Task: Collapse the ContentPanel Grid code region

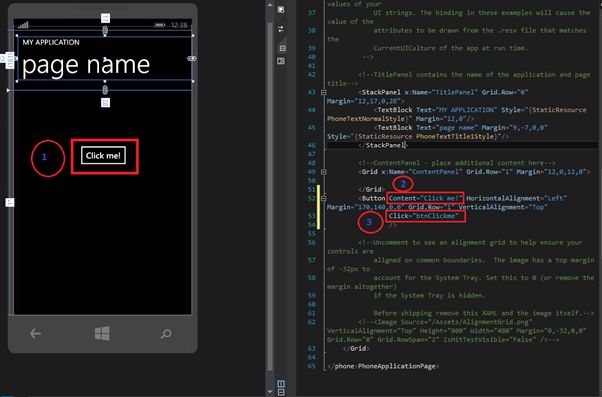Action: (x=324, y=172)
